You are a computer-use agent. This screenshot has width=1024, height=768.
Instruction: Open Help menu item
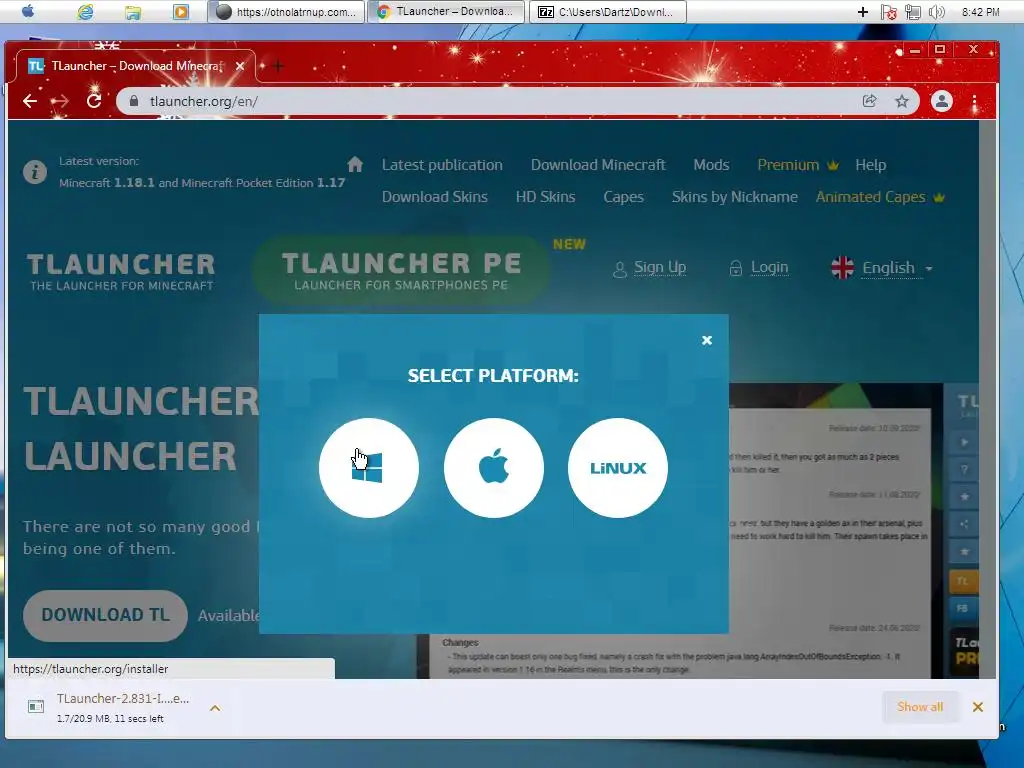tap(871, 165)
